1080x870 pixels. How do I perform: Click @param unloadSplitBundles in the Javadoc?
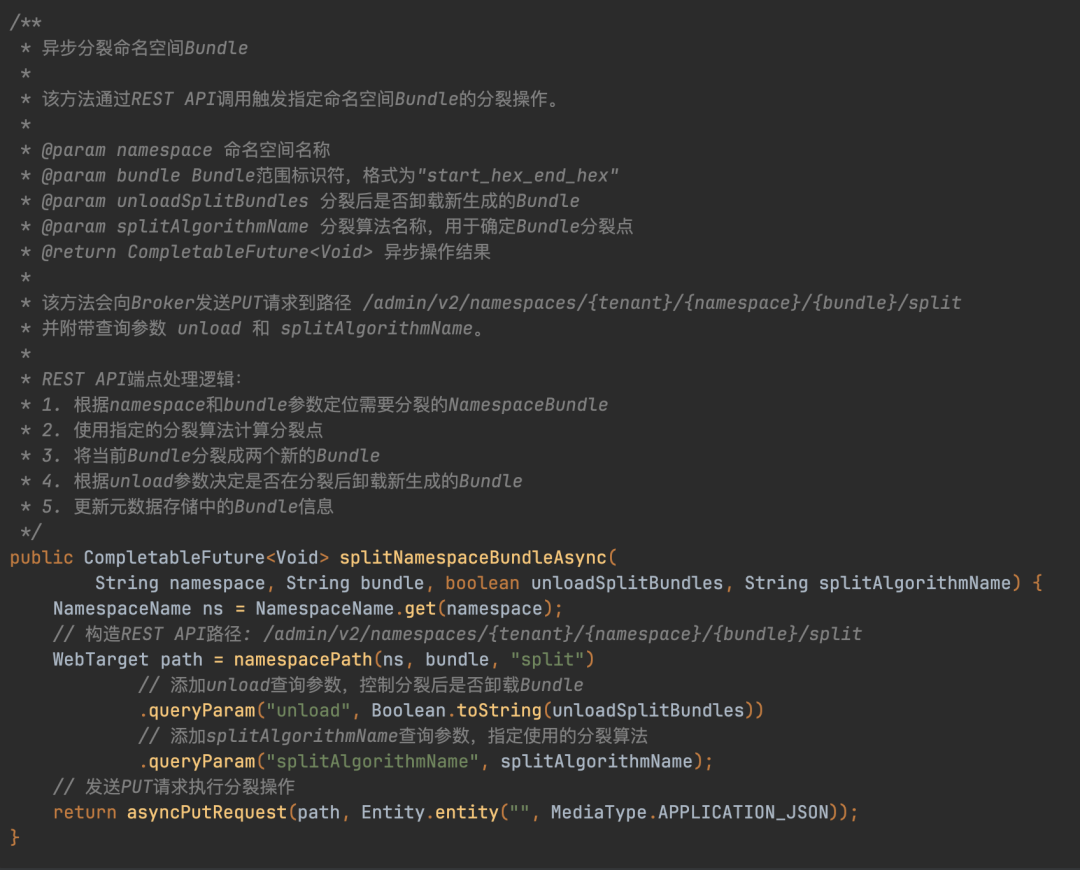point(174,200)
